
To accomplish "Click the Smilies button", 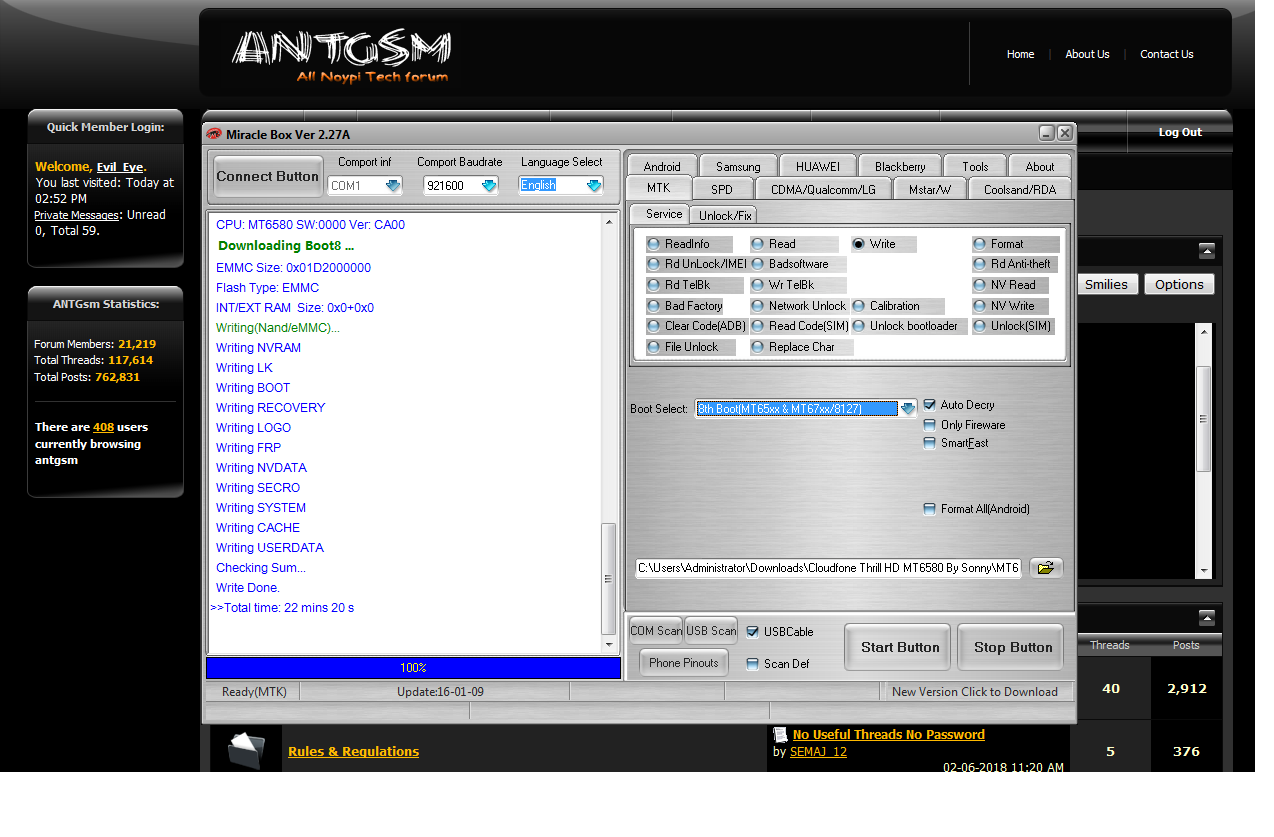I will [x=1106, y=284].
